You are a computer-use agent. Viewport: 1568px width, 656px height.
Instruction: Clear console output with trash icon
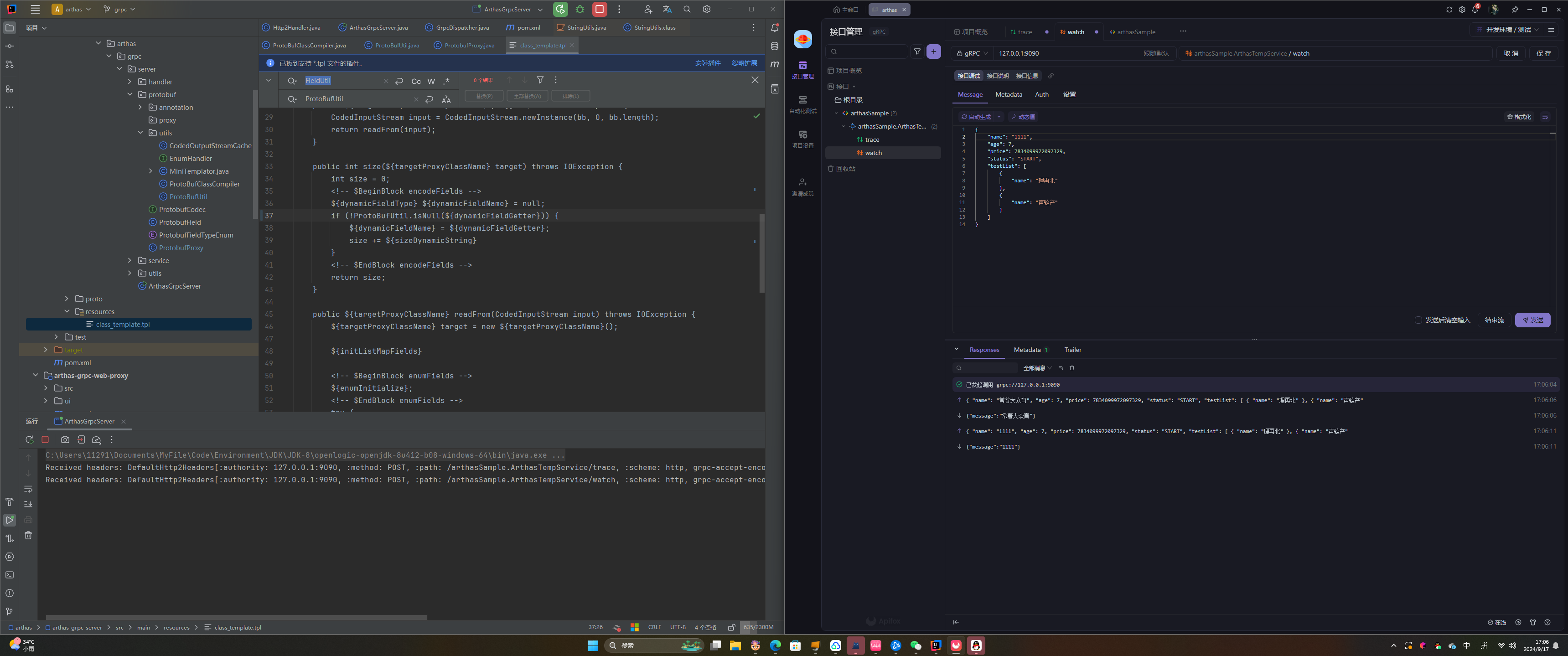click(x=28, y=536)
